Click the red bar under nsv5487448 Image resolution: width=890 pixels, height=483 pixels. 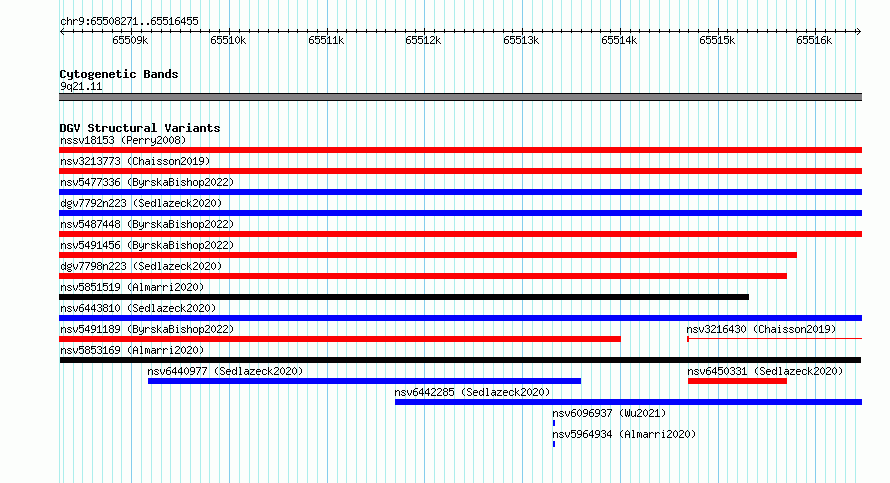click(460, 234)
